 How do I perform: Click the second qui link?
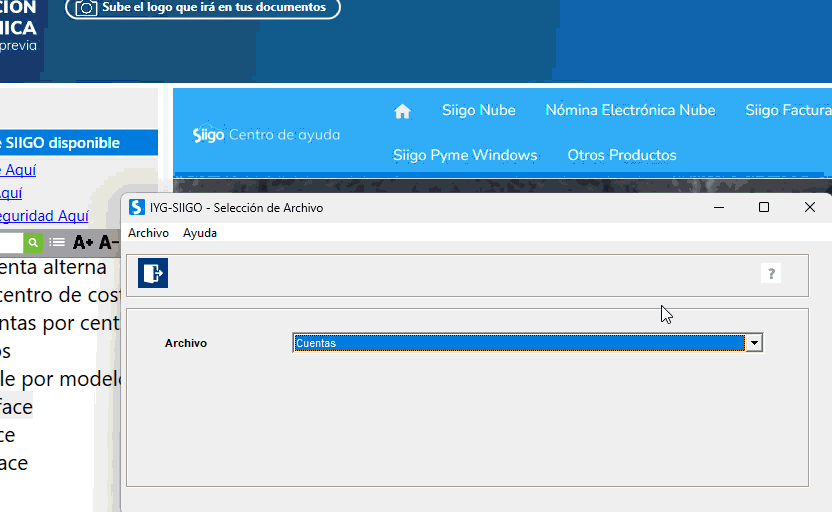(11, 193)
